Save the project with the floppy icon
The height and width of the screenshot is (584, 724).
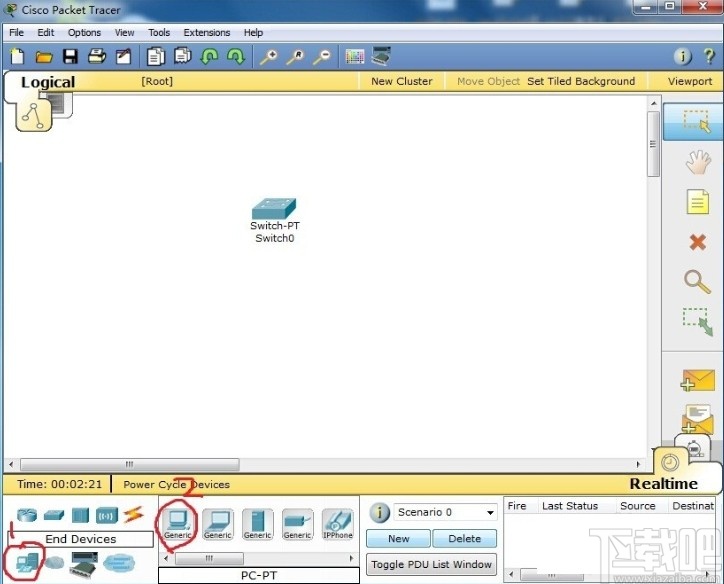tap(70, 56)
